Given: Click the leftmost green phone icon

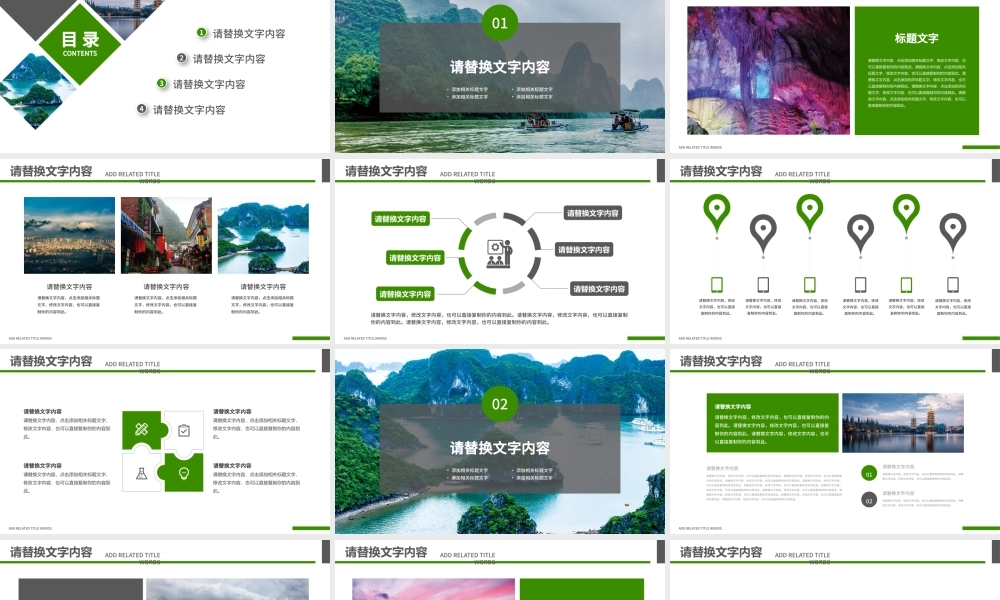Looking at the screenshot, I should point(716,284).
